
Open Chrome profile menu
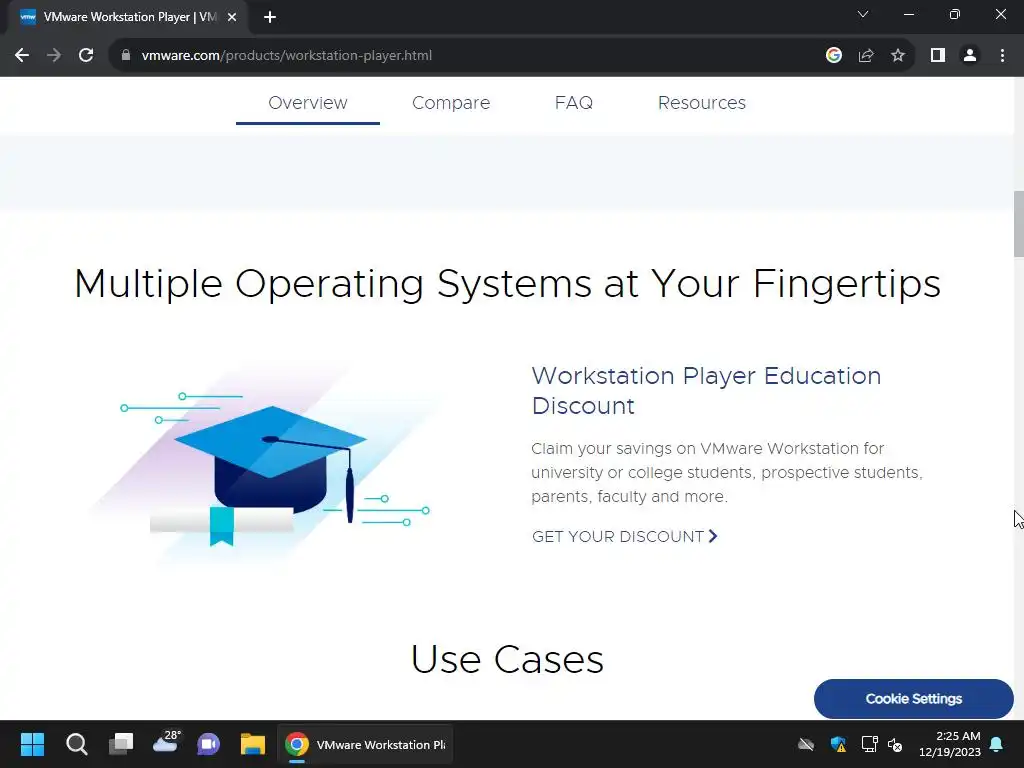[x=970, y=56]
